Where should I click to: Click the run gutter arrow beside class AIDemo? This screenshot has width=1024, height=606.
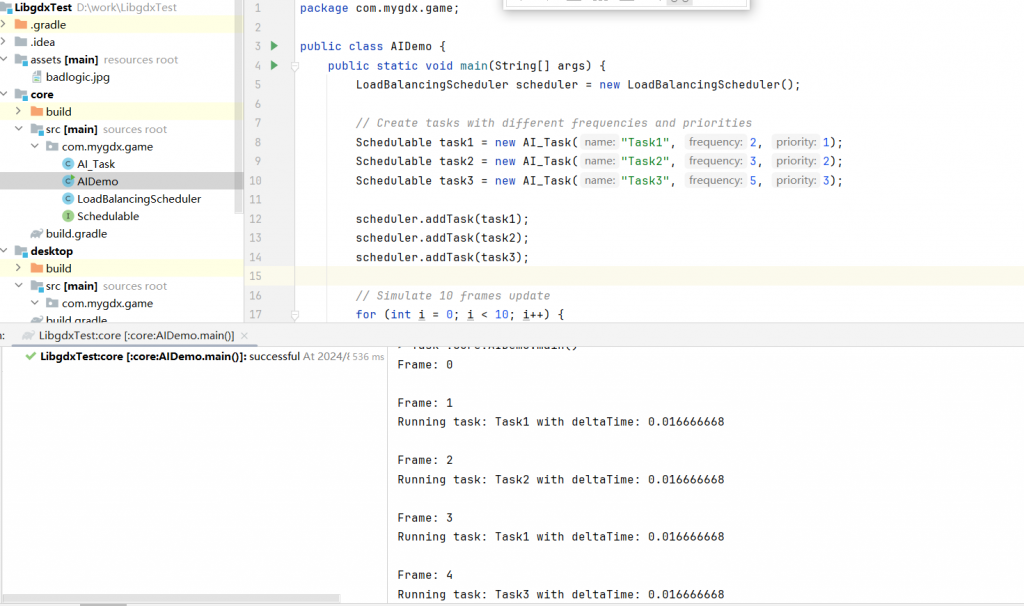(x=274, y=46)
